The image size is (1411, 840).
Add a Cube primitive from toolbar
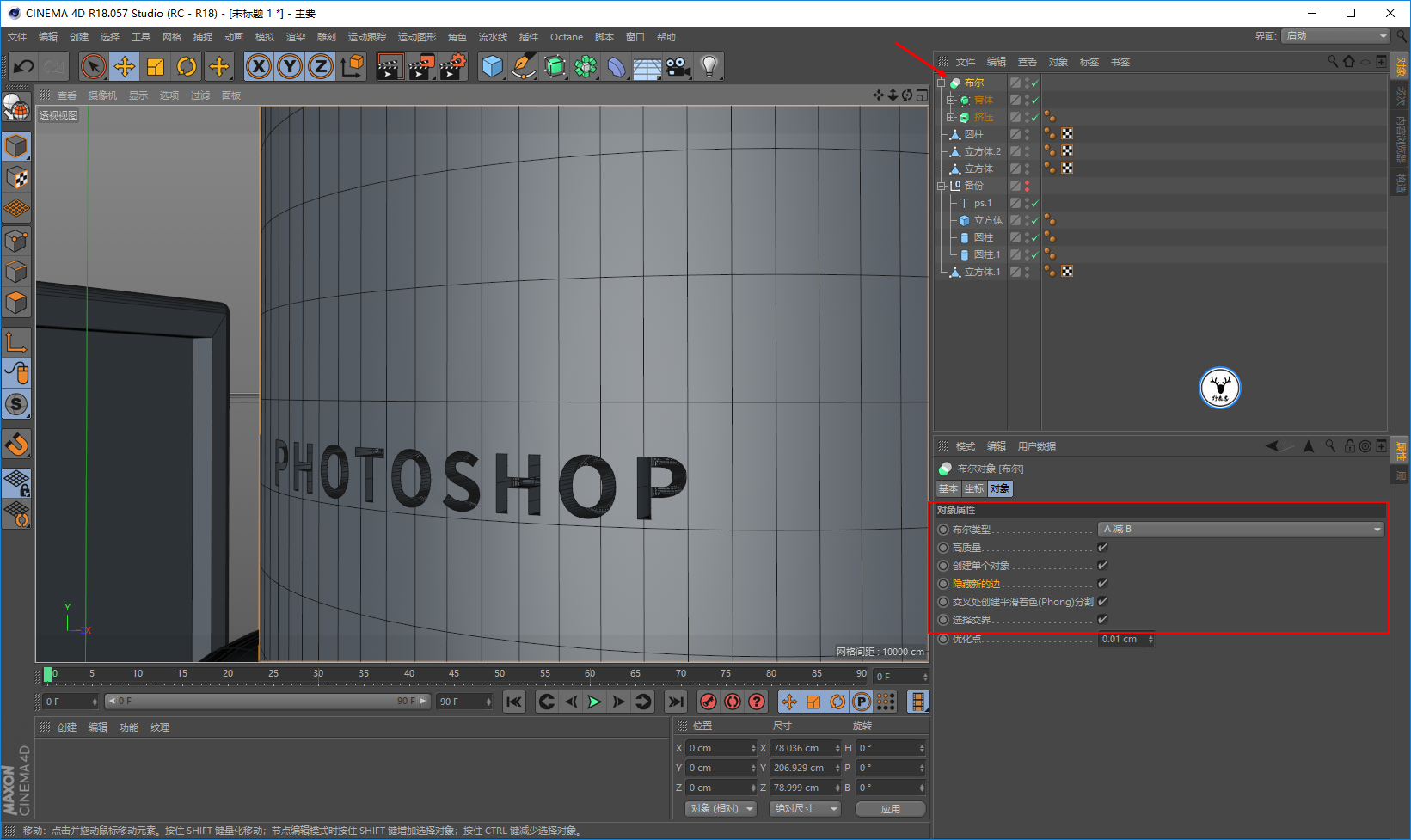pos(493,66)
